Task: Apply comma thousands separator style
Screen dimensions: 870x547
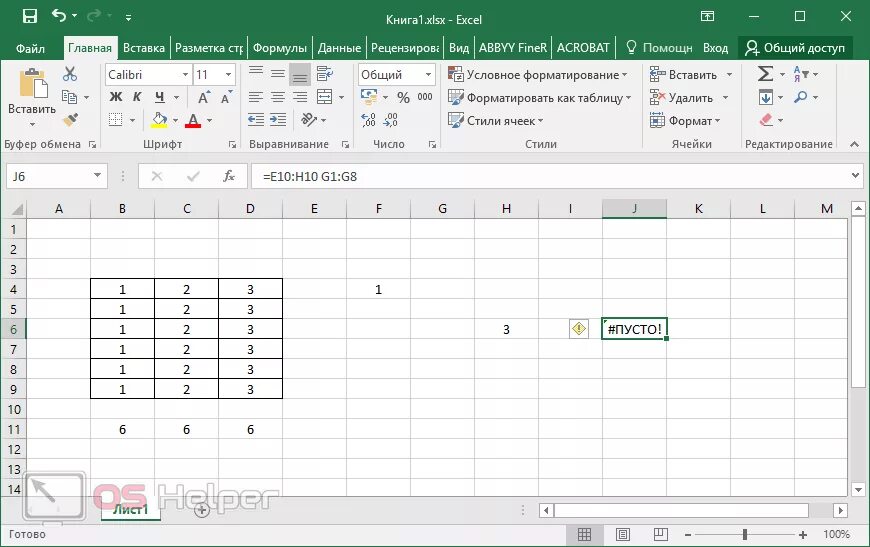Action: tap(425, 97)
